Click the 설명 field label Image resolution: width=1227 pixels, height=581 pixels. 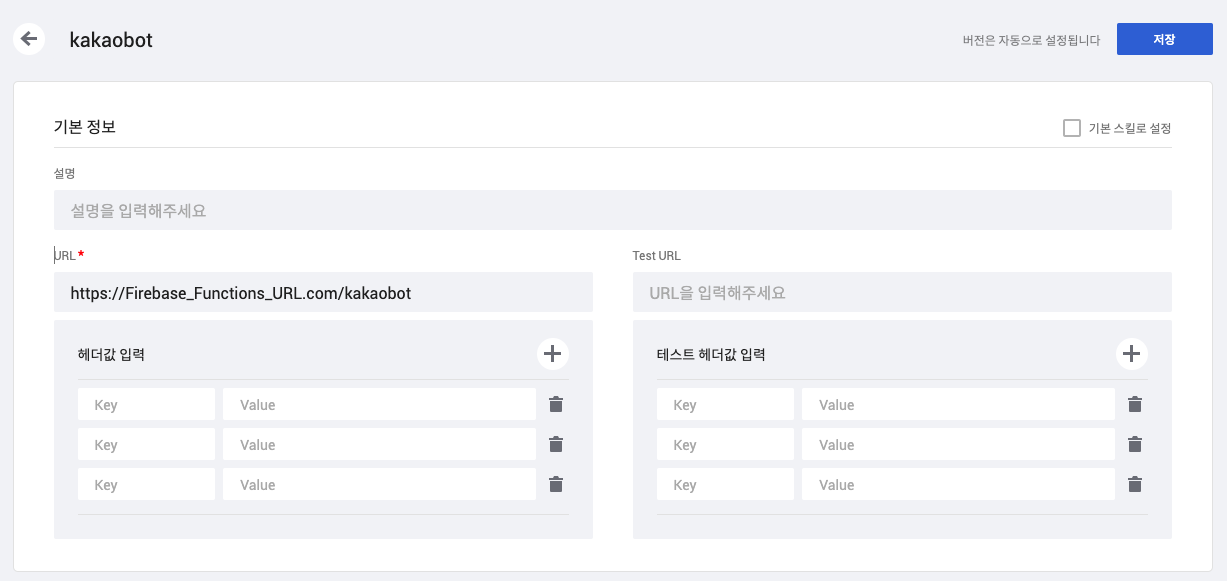coord(64,173)
